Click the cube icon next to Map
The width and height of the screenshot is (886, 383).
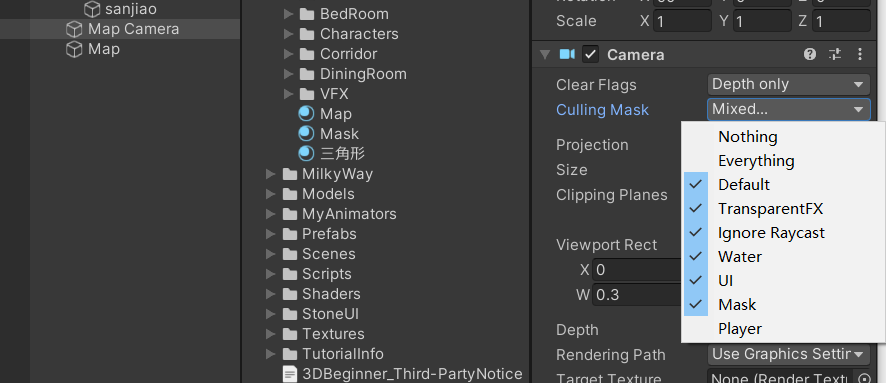(74, 49)
